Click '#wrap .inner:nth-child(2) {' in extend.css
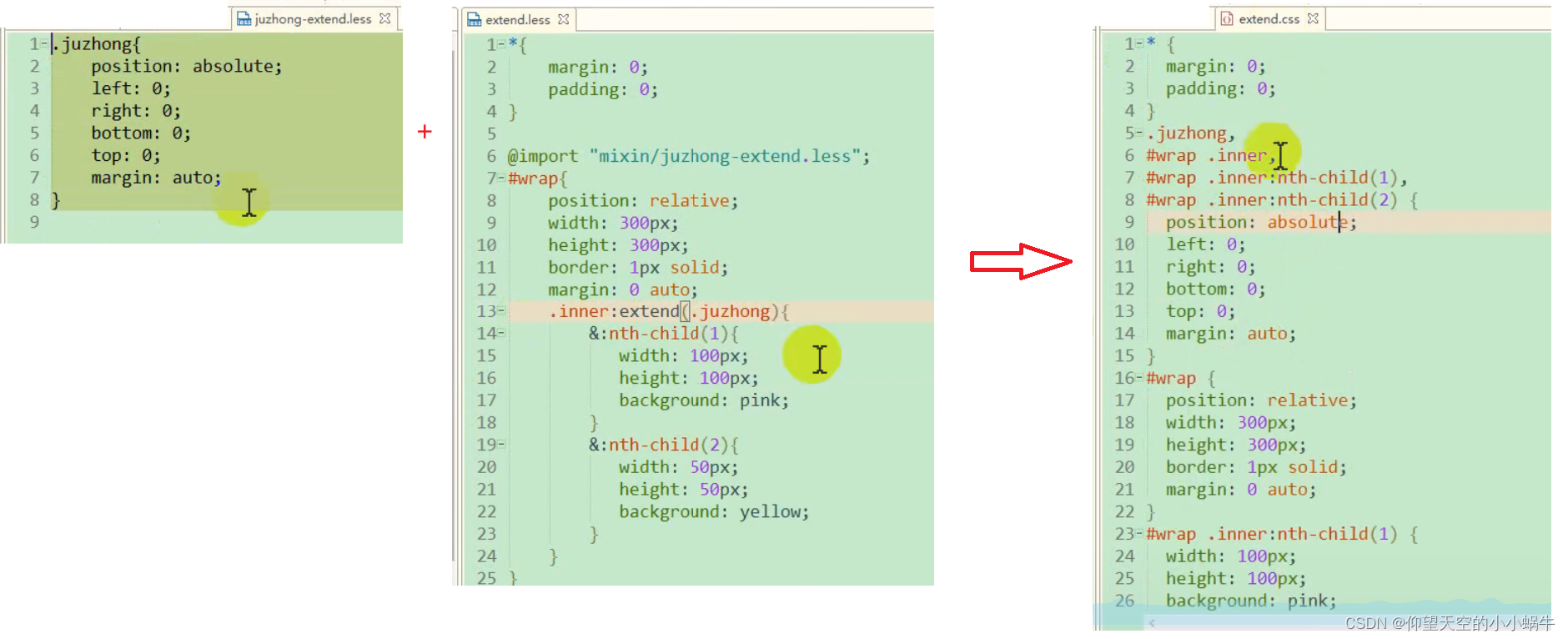The width and height of the screenshot is (1568, 639). pyautogui.click(x=1283, y=199)
